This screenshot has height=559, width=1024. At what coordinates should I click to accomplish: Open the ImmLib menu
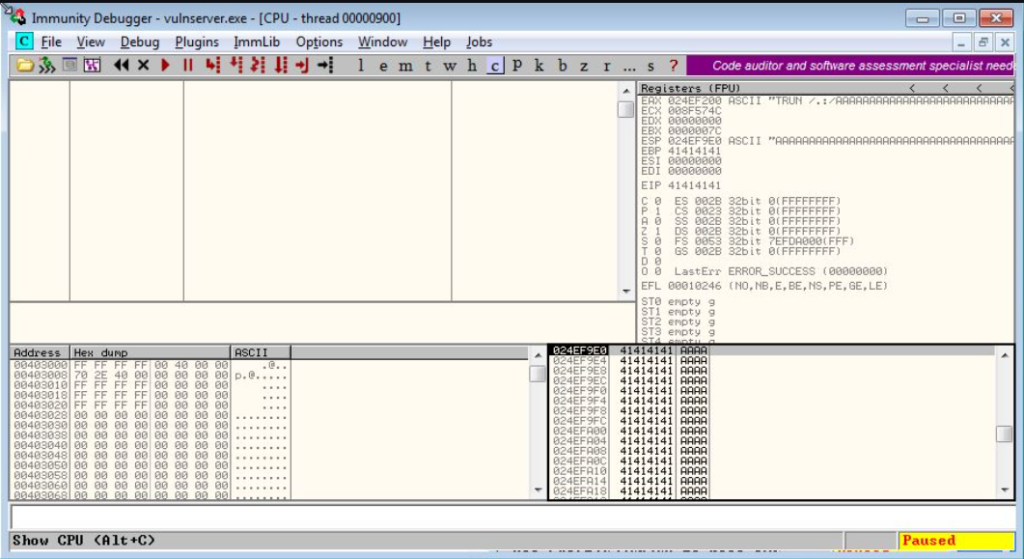pos(257,42)
